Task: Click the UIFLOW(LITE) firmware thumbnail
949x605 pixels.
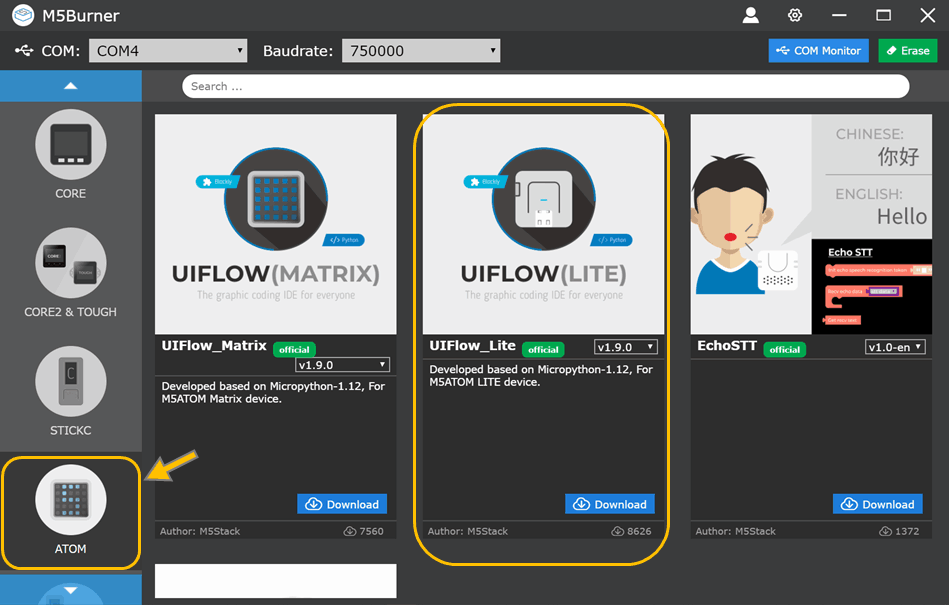Action: (x=543, y=224)
